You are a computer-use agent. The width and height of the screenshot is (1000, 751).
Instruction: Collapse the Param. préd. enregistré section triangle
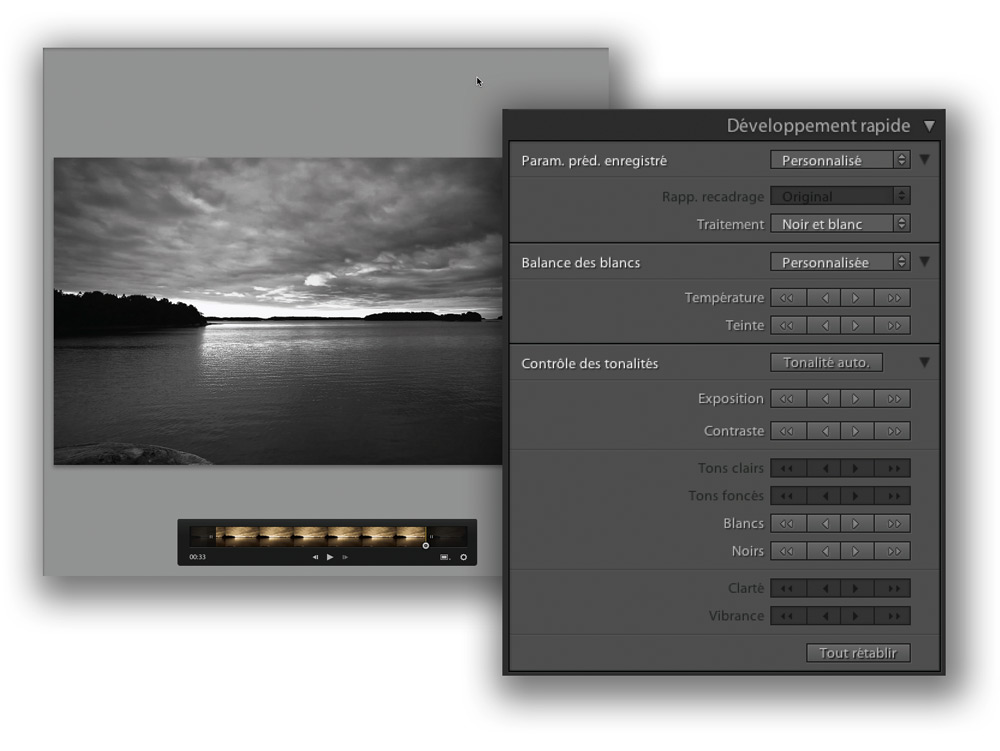tap(924, 159)
